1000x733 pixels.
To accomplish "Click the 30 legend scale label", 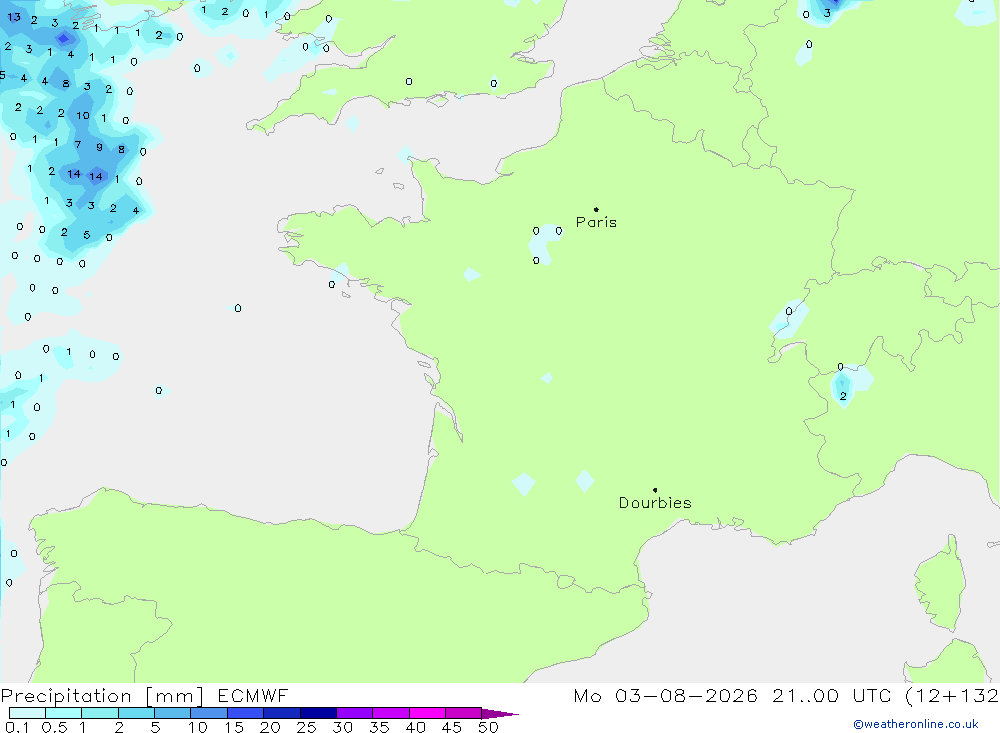I will pos(342,727).
